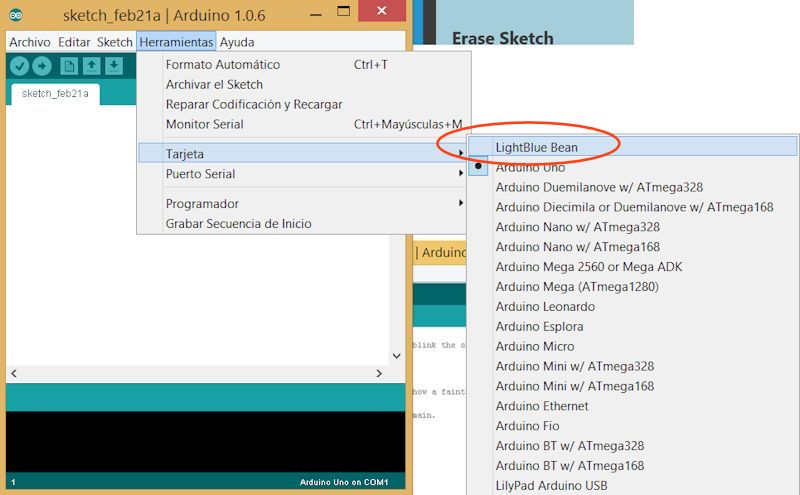The image size is (800, 495).
Task: Click the Arduino logo in title bar
Action: coord(16,15)
